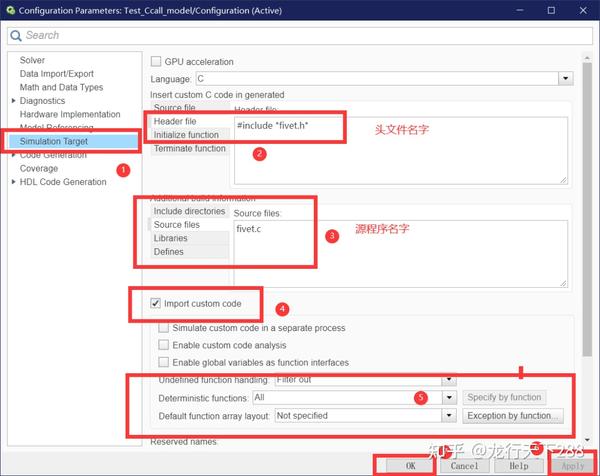Image resolution: width=600 pixels, height=476 pixels.
Task: Expand the Diagnostics tree node
Action: pos(14,101)
